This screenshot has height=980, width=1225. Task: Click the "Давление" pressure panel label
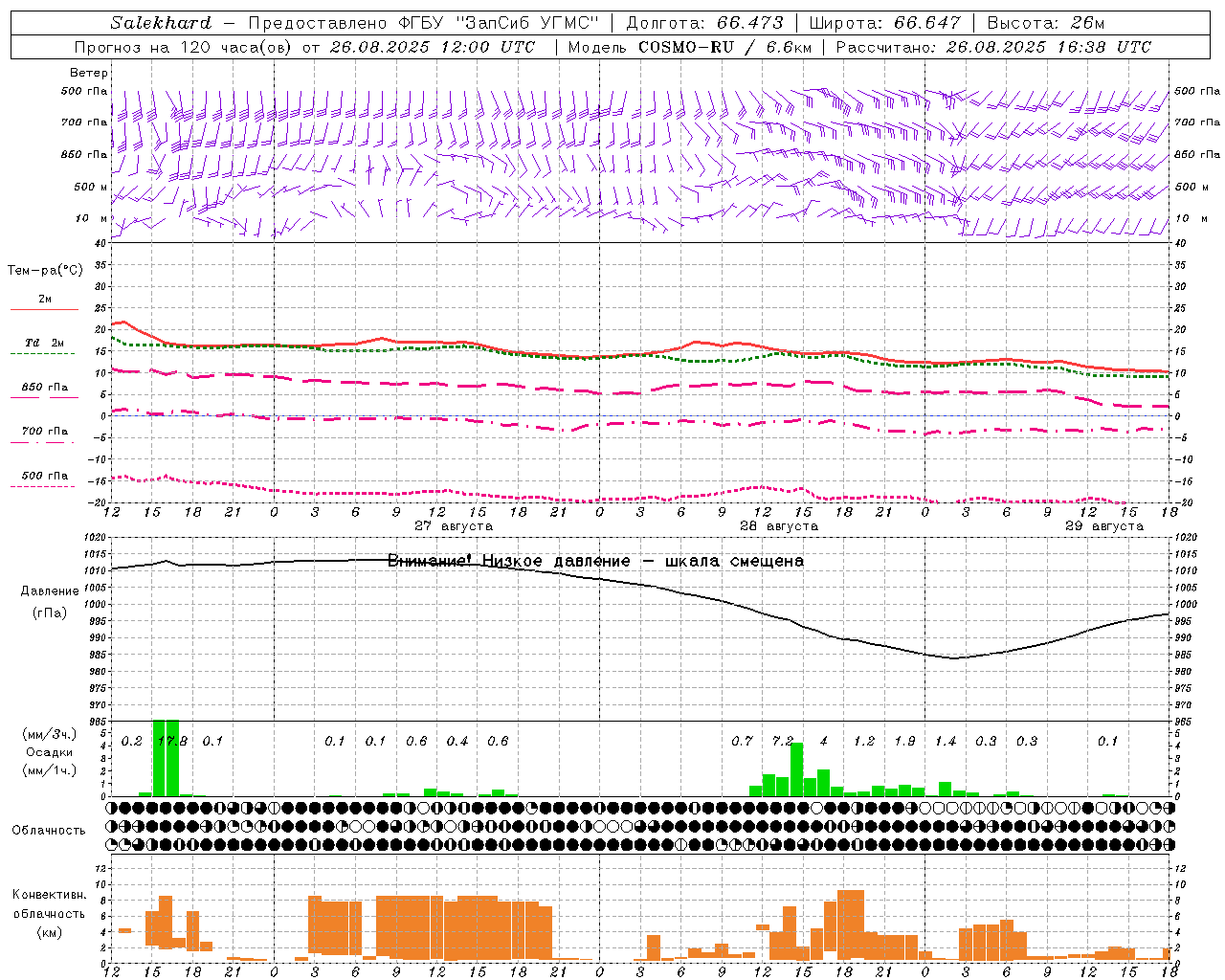(50, 591)
